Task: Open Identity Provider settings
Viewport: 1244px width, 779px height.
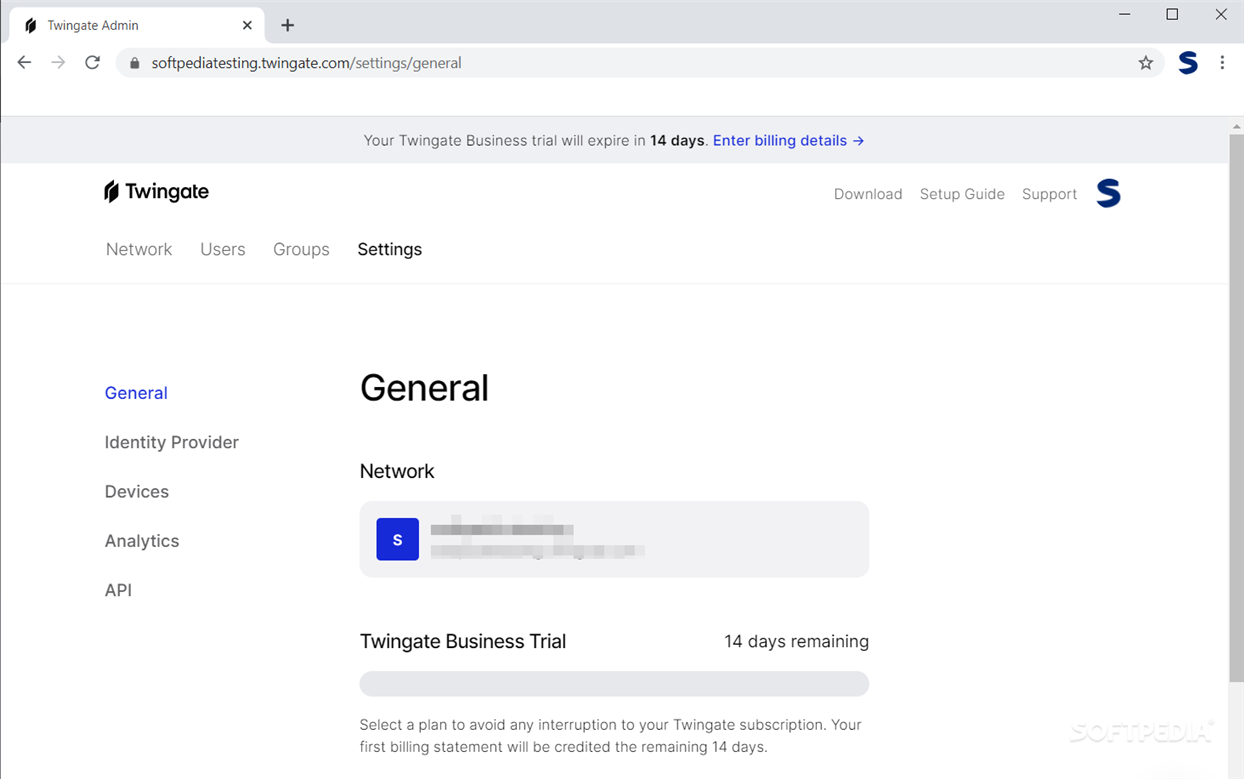Action: (x=172, y=442)
